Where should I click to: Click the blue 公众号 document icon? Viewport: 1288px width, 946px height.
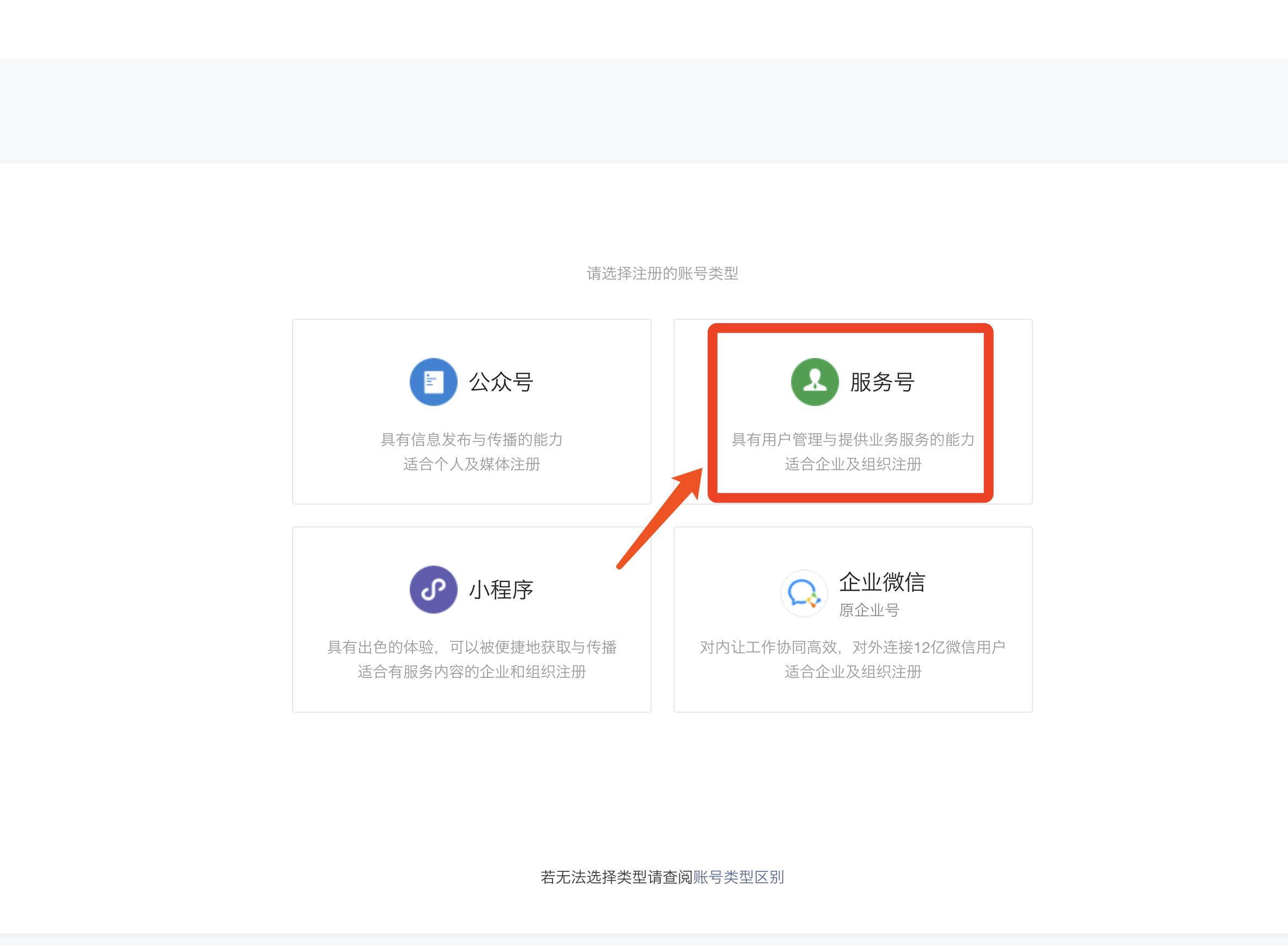(x=433, y=382)
